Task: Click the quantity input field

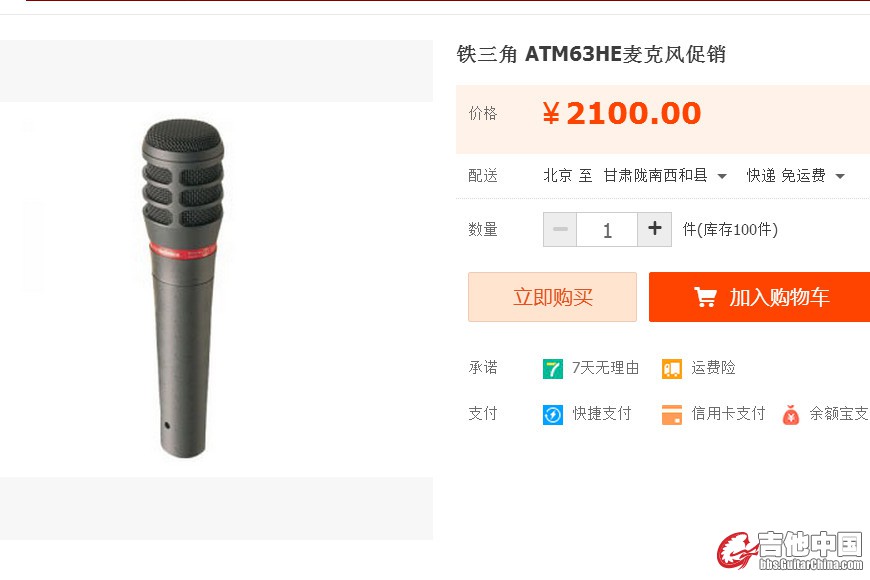Action: click(x=607, y=229)
